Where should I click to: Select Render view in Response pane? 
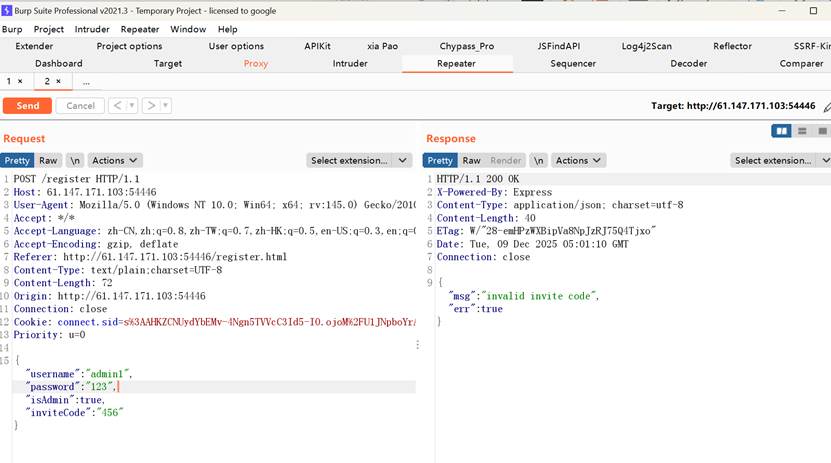click(506, 160)
